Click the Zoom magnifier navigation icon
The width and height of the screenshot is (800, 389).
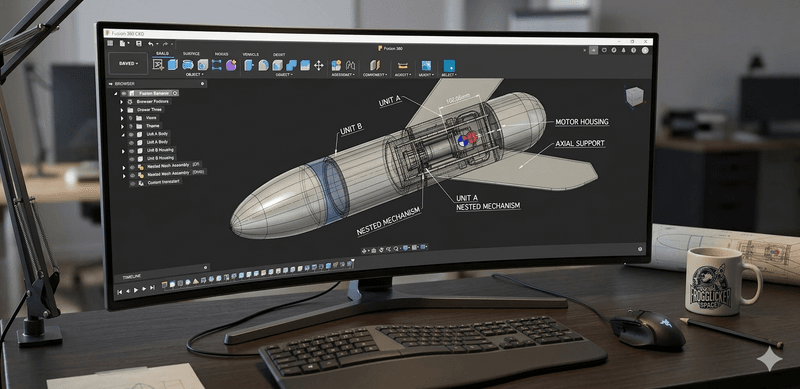396,249
